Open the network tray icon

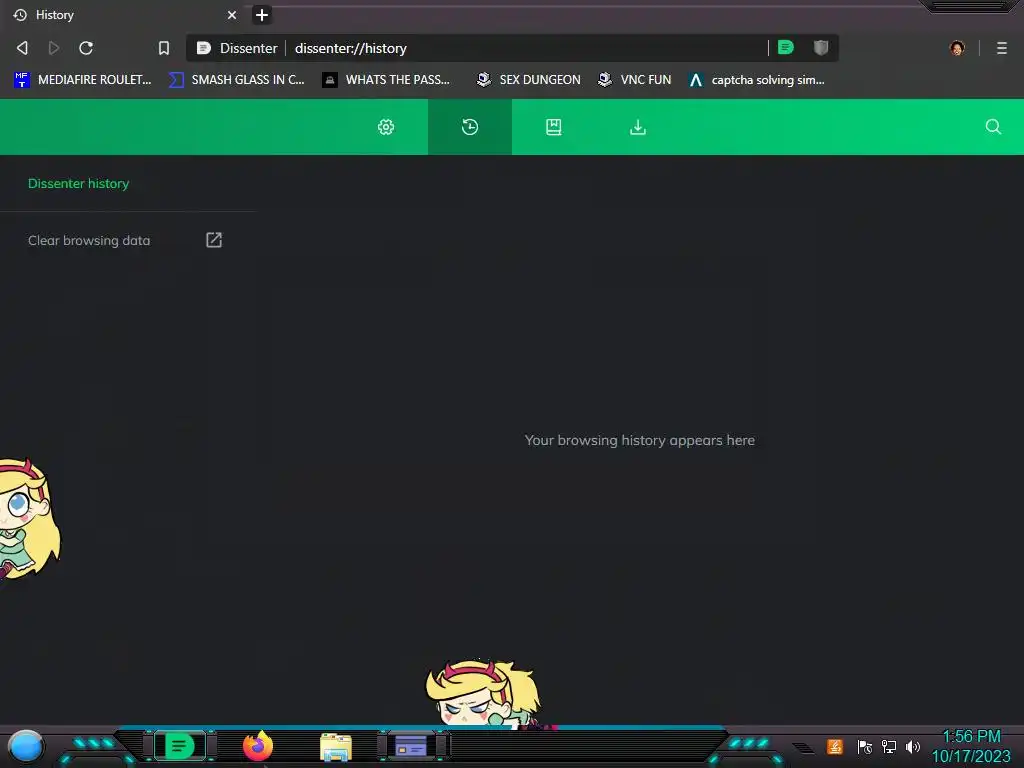(889, 746)
